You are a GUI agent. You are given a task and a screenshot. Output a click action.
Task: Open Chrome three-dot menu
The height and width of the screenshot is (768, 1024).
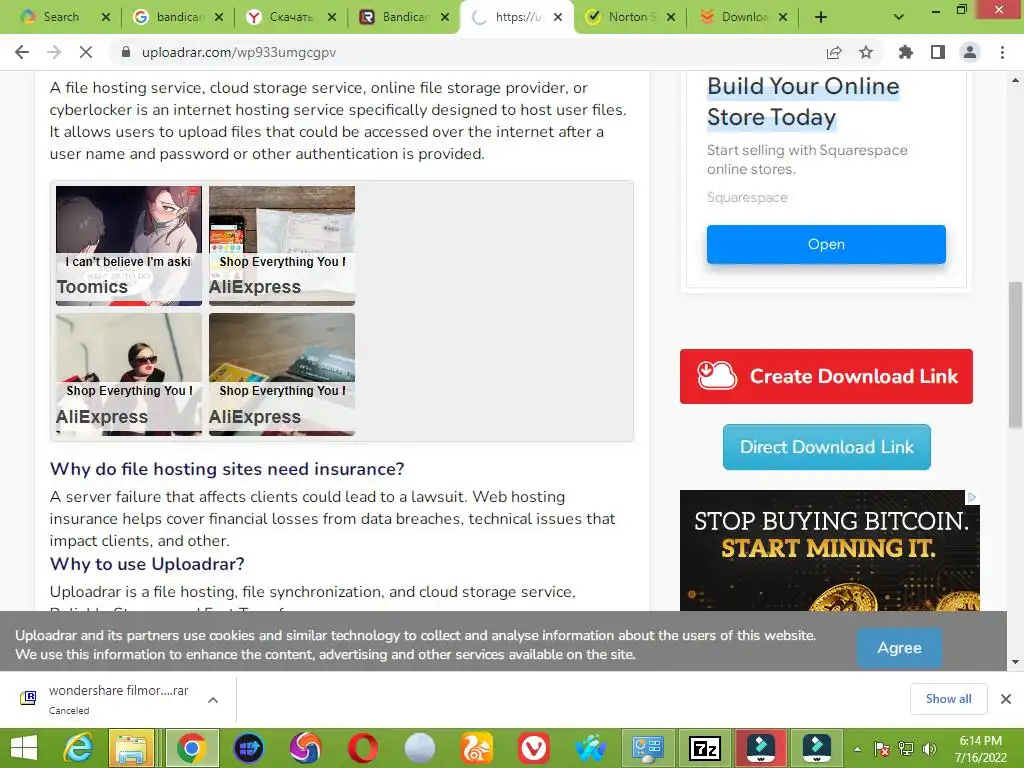pos(1002,52)
